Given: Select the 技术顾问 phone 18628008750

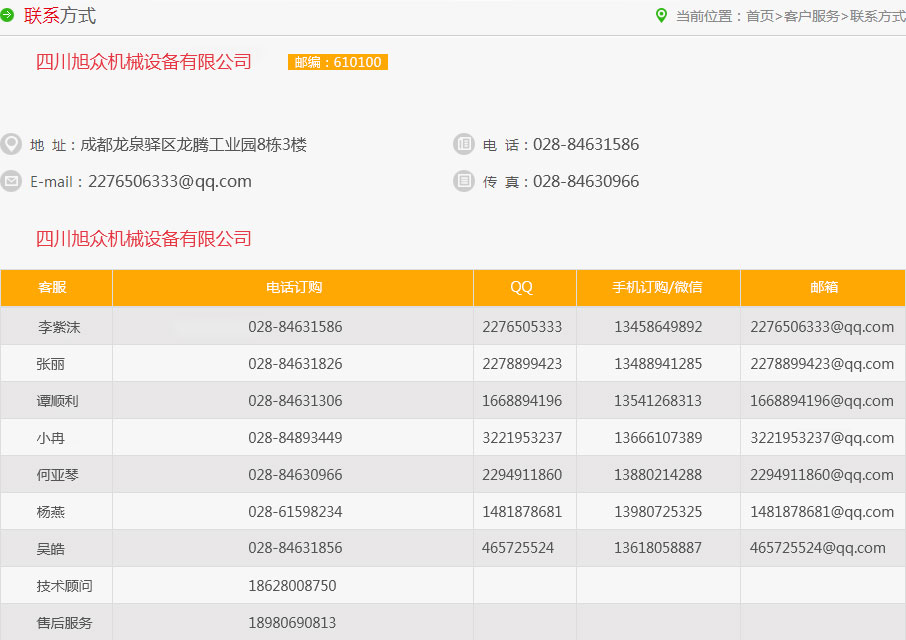Looking at the screenshot, I should click(292, 586).
